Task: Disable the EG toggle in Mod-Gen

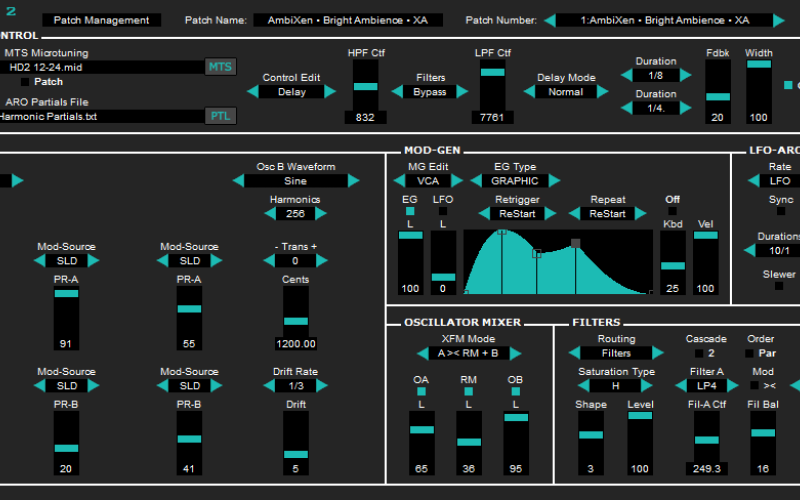Action: tap(409, 211)
